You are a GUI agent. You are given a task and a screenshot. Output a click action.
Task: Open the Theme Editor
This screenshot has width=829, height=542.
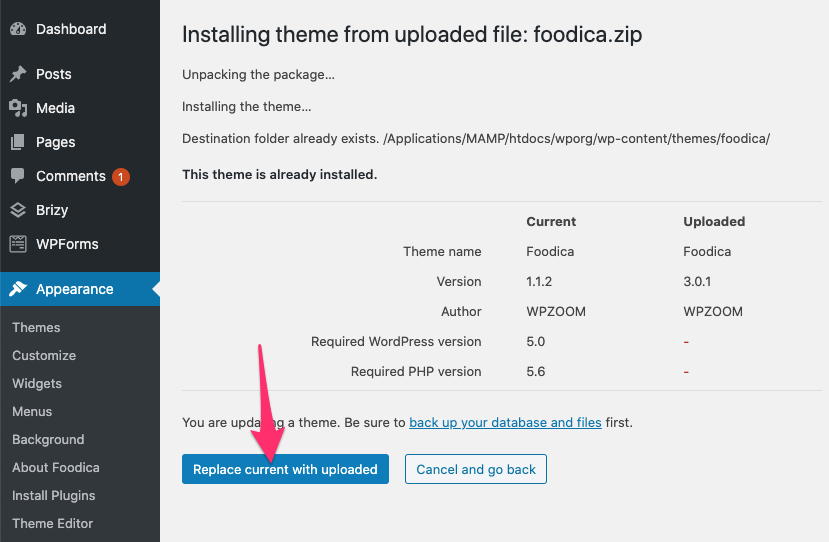pos(53,523)
